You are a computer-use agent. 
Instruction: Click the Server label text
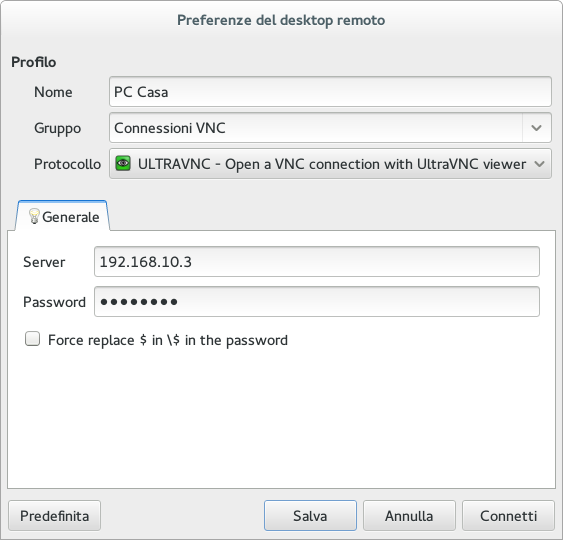click(x=44, y=262)
